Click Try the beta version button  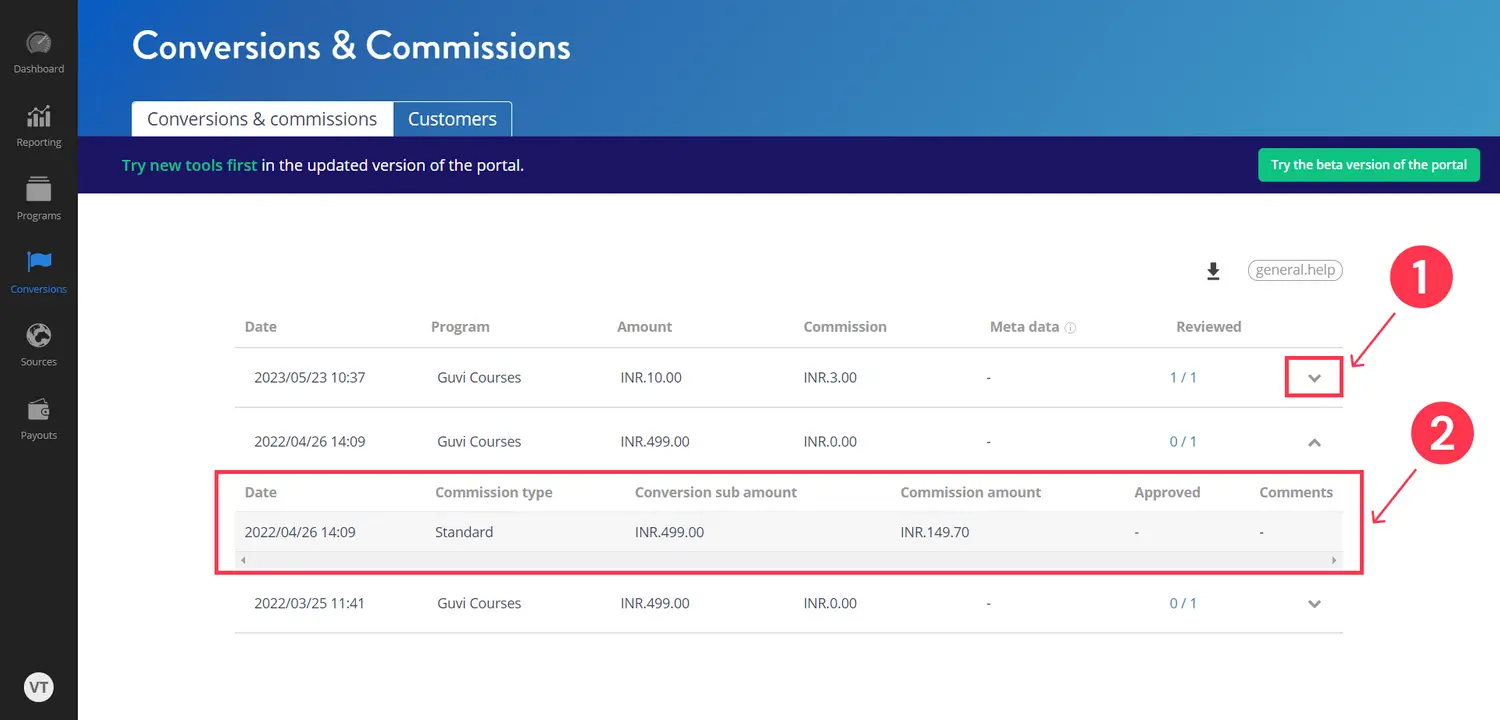pos(1368,165)
